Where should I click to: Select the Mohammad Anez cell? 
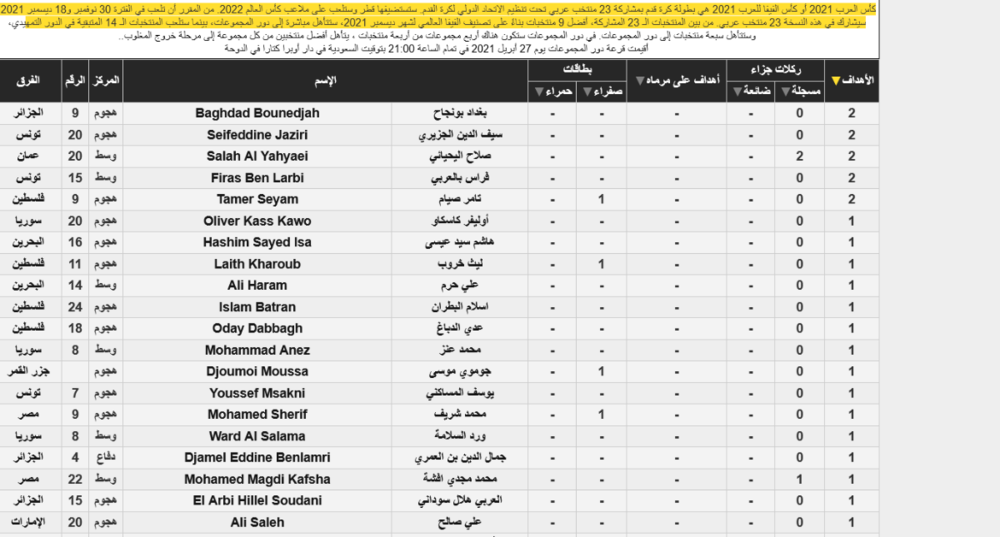(x=257, y=350)
